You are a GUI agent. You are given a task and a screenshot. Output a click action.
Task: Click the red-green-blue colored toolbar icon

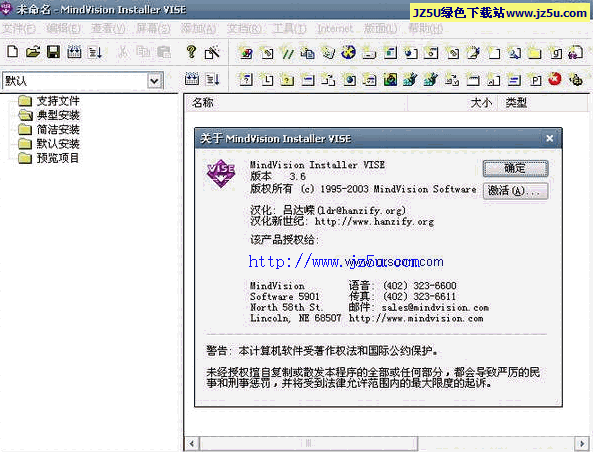tap(247, 53)
